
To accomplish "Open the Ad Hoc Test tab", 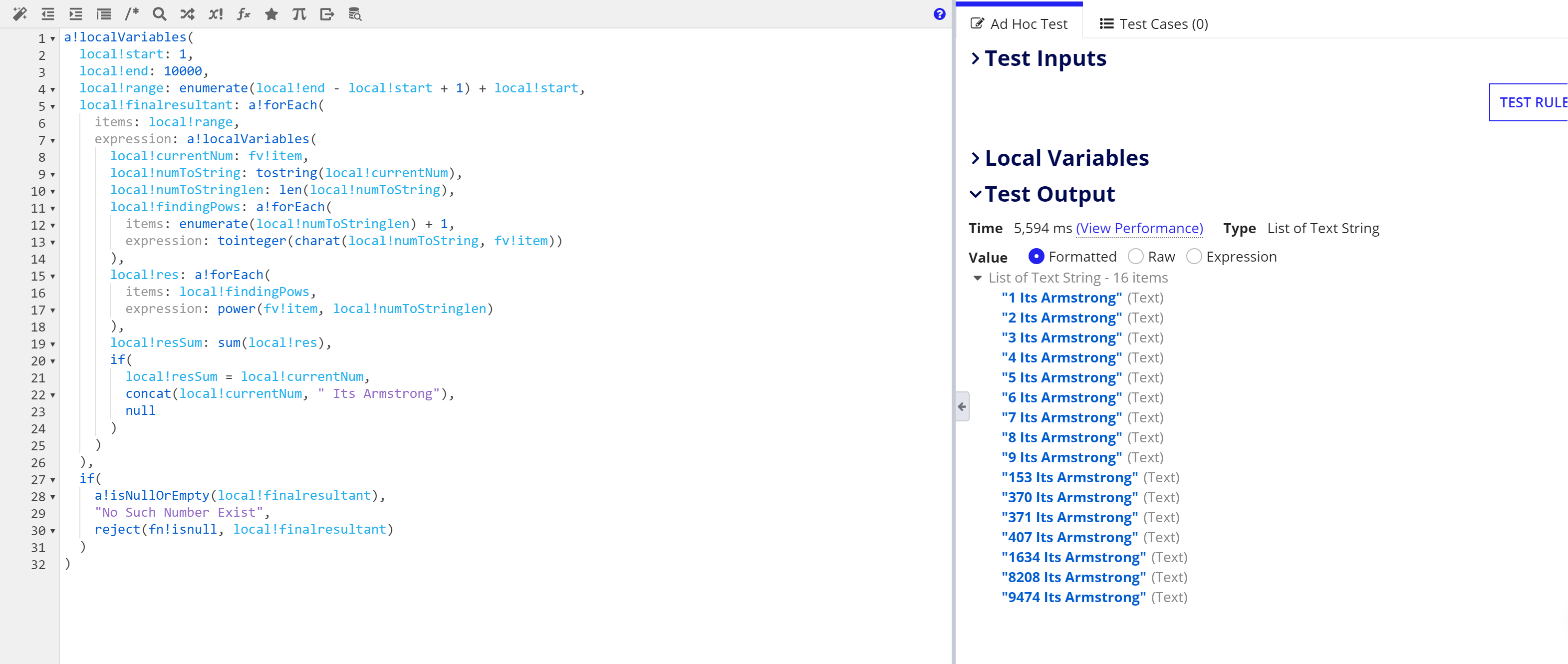I will click(x=1020, y=24).
